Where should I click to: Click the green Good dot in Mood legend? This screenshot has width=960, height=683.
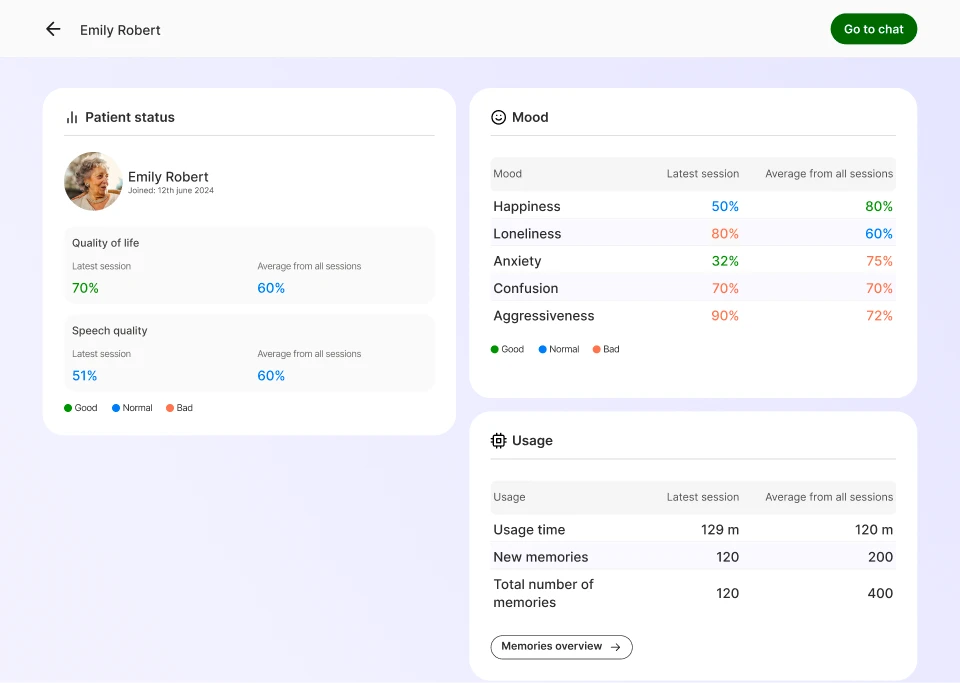tap(495, 349)
